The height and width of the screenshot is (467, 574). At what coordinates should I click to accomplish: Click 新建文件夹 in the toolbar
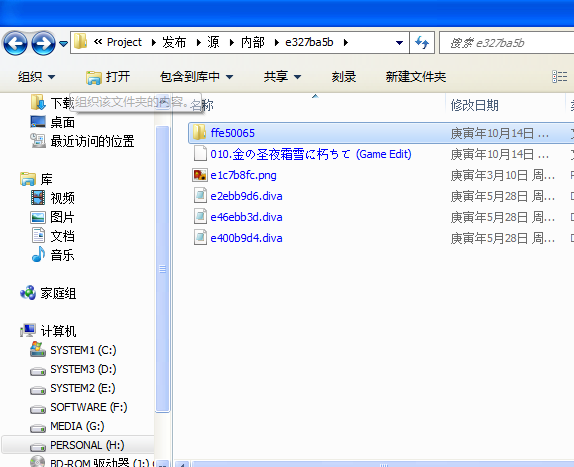click(416, 77)
